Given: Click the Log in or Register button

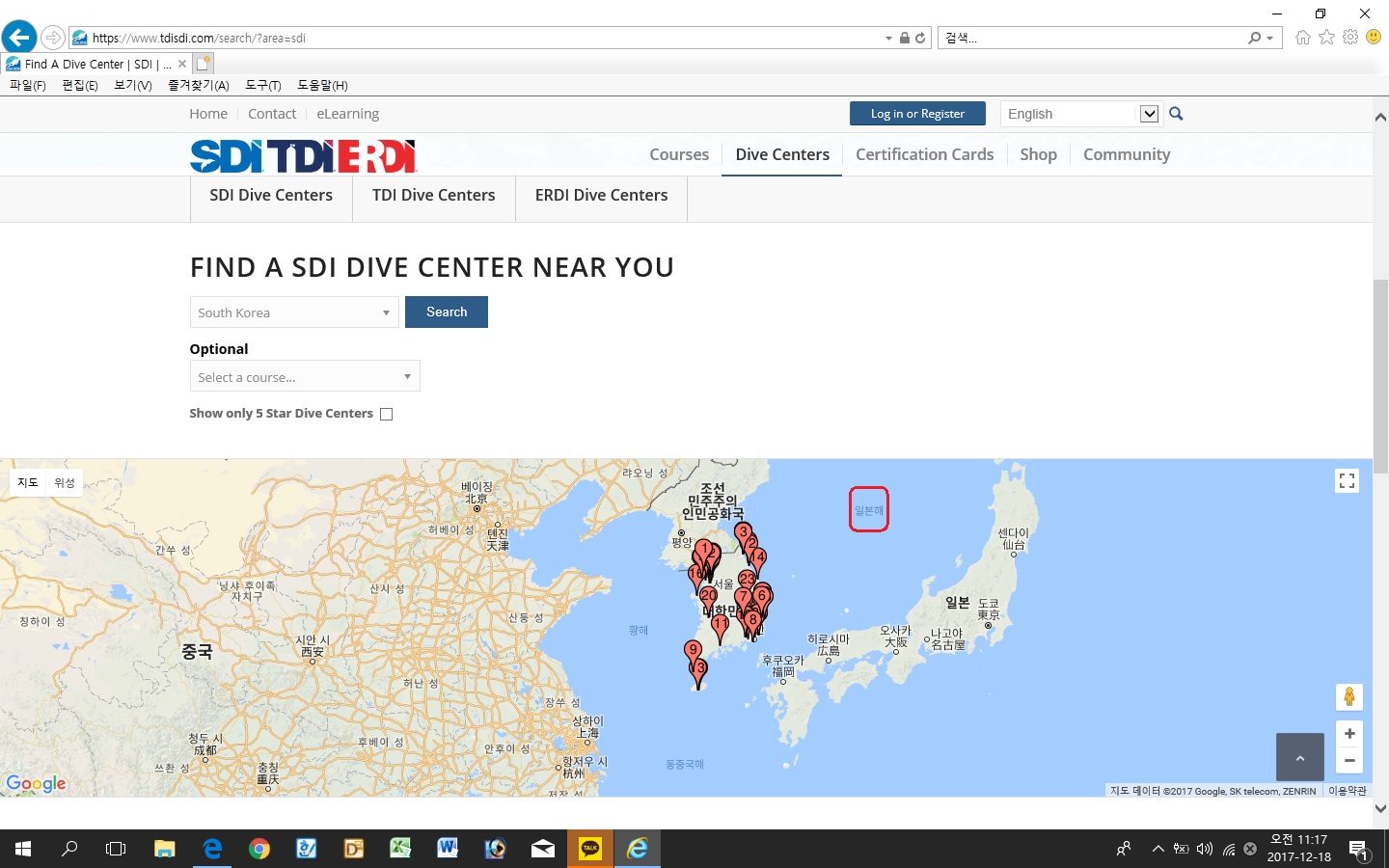Looking at the screenshot, I should 917,114.
